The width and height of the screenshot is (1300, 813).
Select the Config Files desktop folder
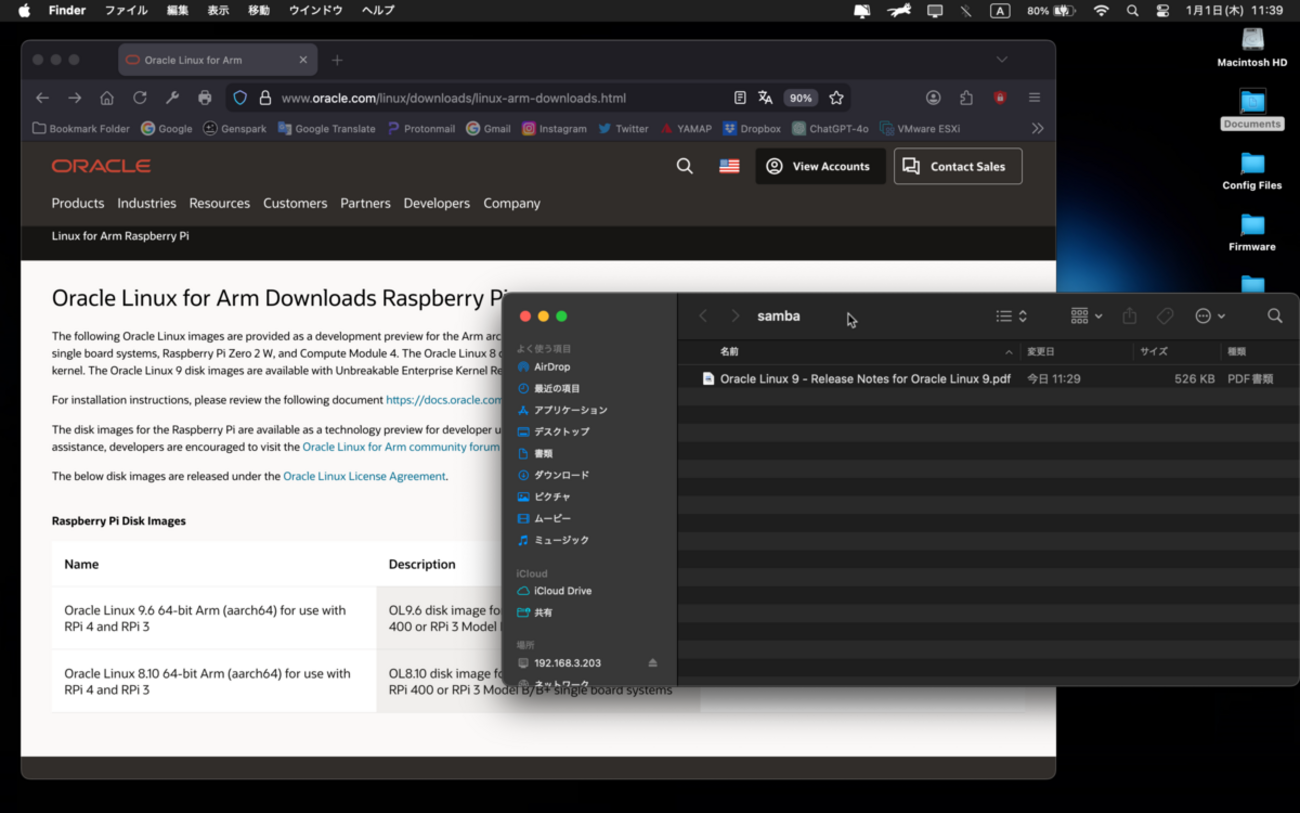tap(1252, 171)
